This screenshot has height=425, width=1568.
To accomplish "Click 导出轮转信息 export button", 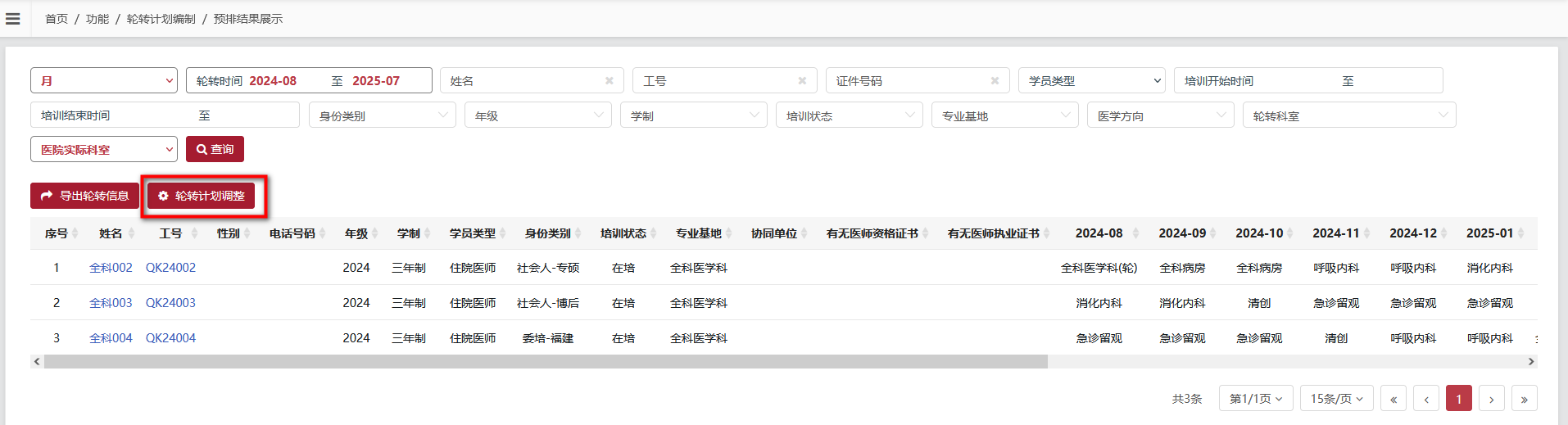I will (85, 196).
